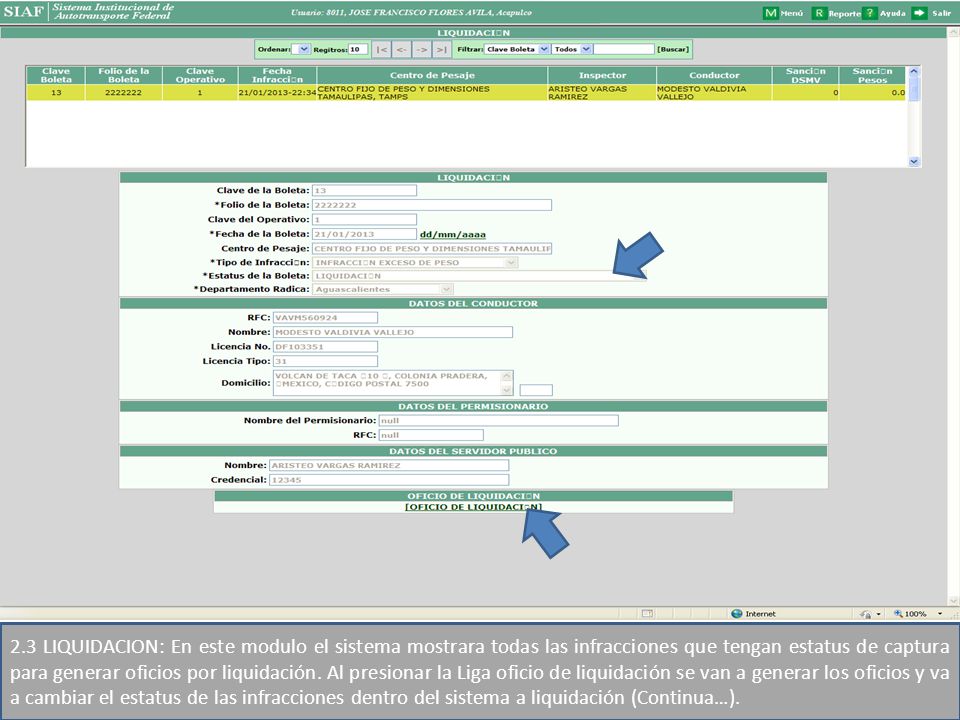The image size is (960, 720).
Task: Open the Todos filter dropdown
Action: click(x=572, y=49)
